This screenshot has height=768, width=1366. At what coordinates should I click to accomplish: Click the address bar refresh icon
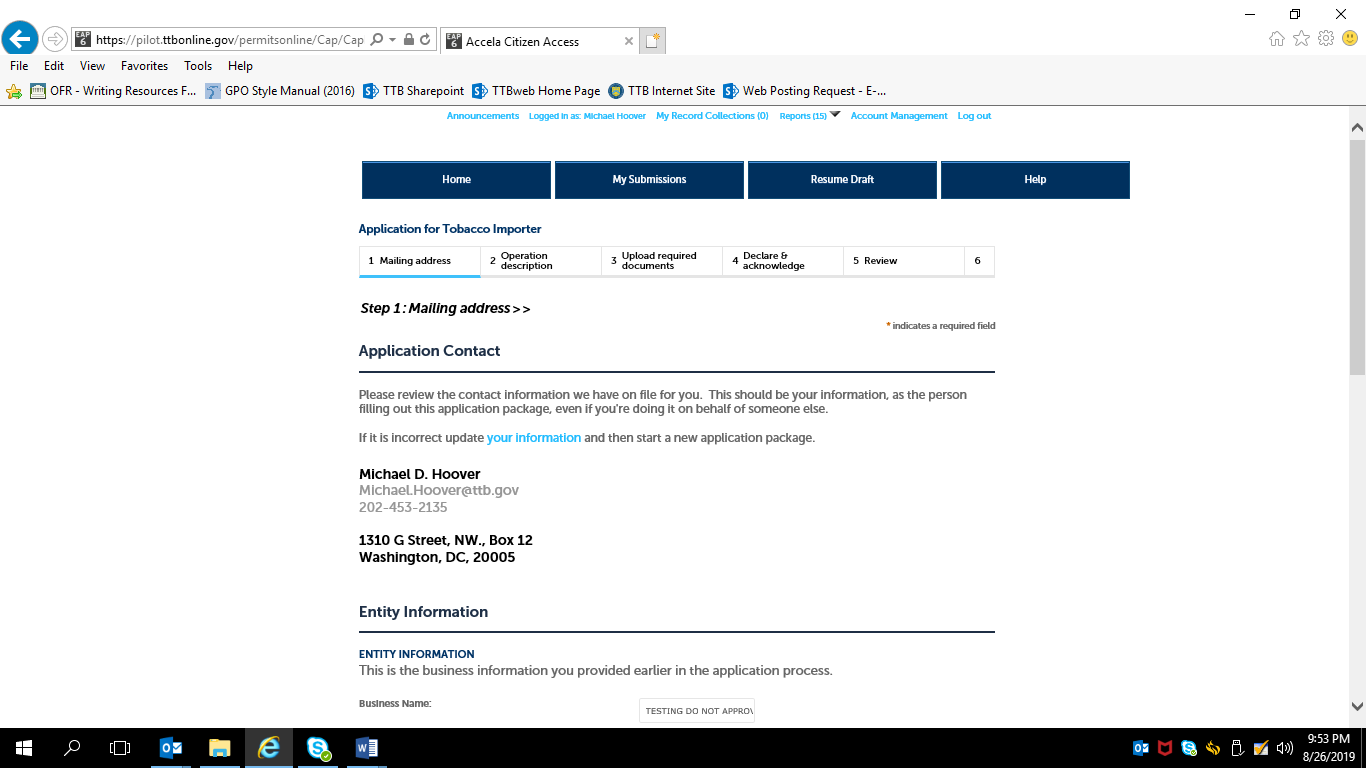point(426,40)
